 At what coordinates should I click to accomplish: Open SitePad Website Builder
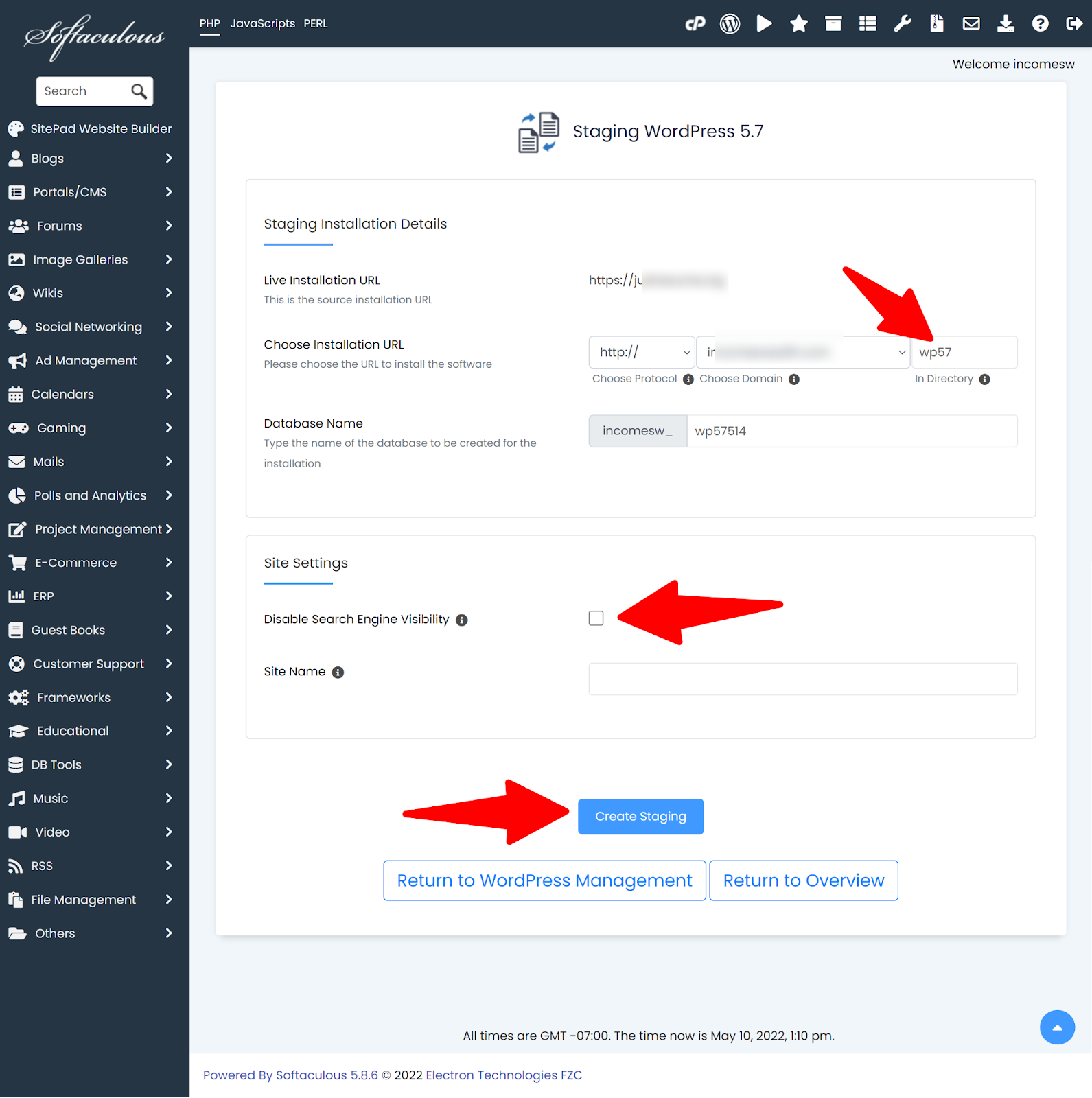pyautogui.click(x=90, y=129)
